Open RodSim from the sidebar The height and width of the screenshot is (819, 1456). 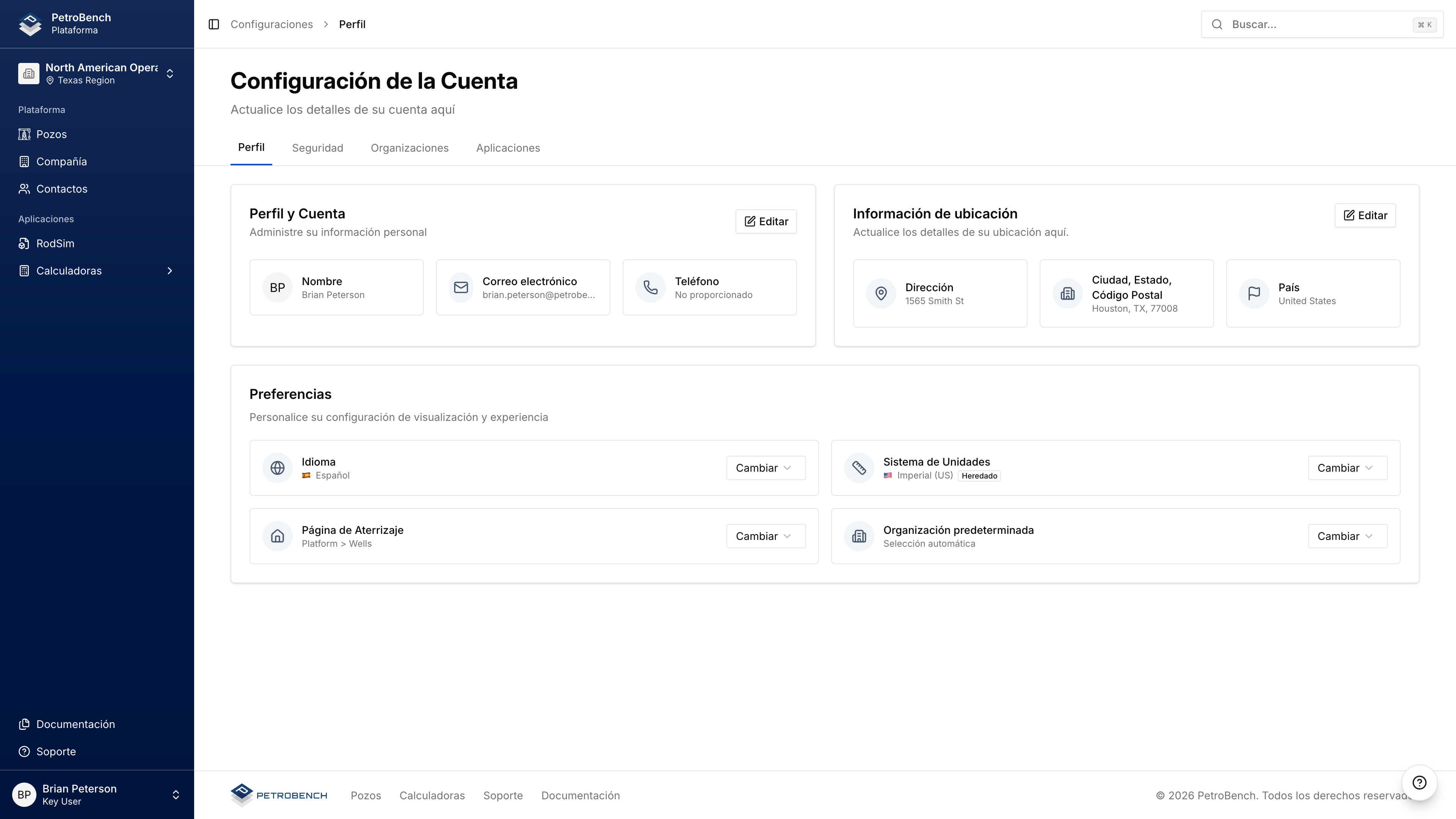coord(55,243)
